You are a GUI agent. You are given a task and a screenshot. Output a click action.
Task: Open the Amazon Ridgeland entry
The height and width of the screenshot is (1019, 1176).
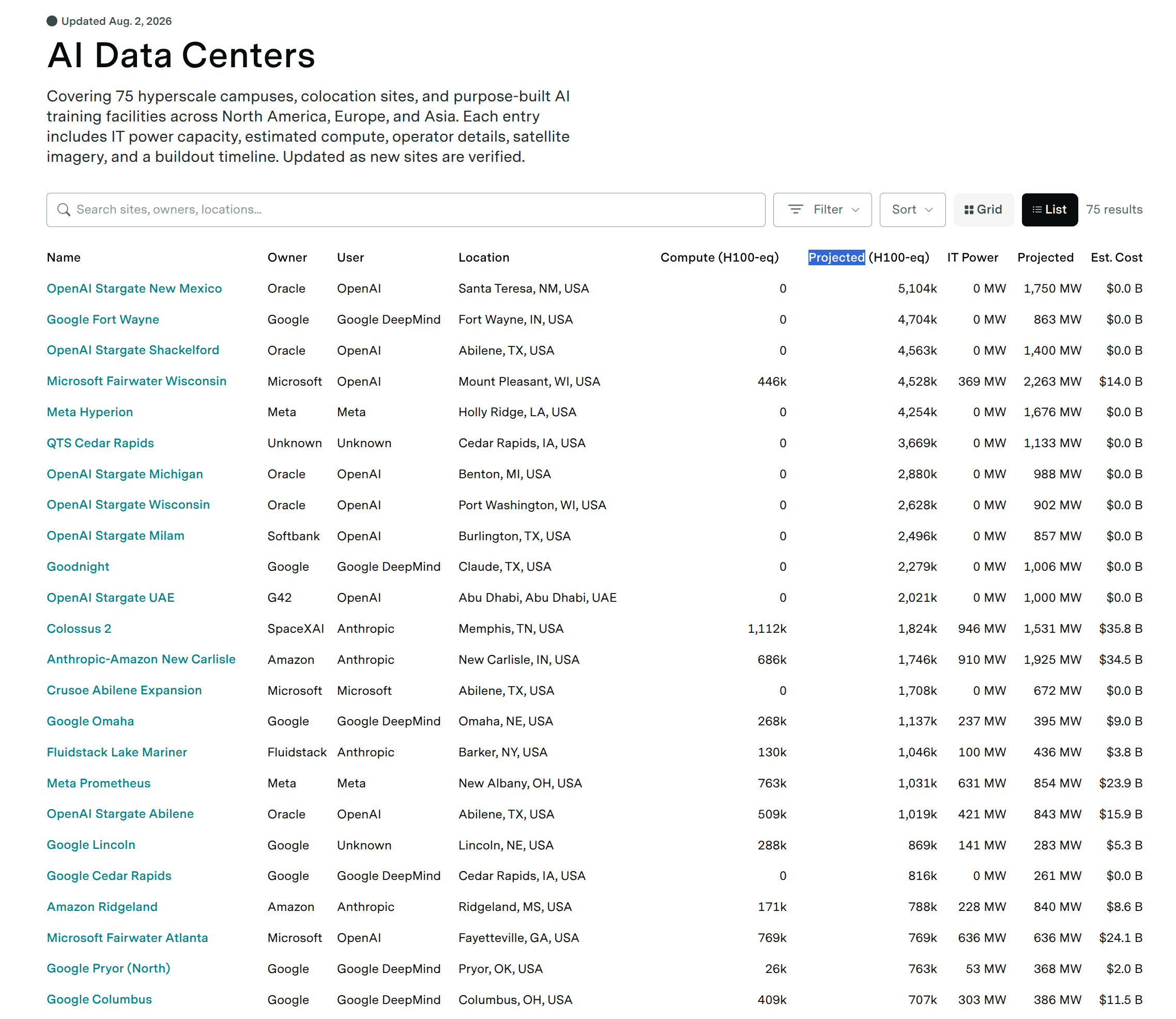tap(102, 907)
